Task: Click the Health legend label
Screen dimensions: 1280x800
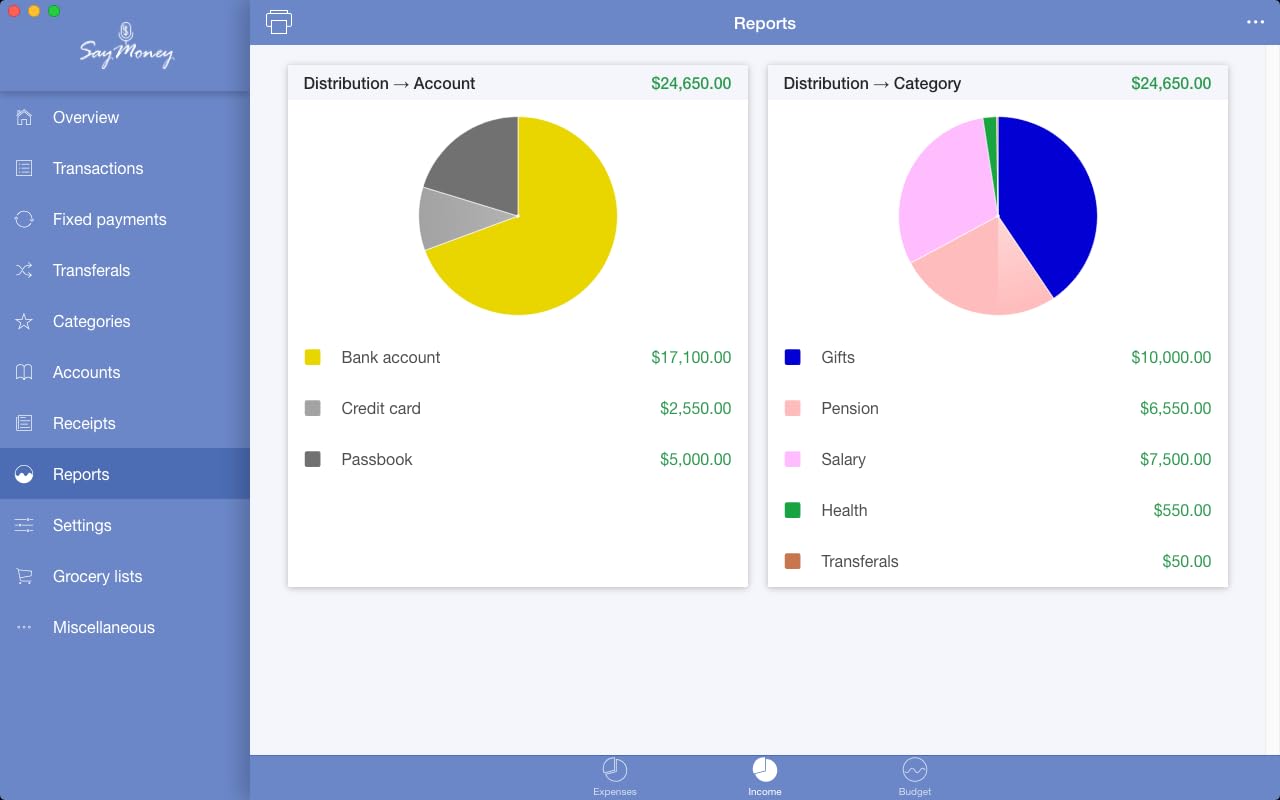Action: (x=844, y=510)
